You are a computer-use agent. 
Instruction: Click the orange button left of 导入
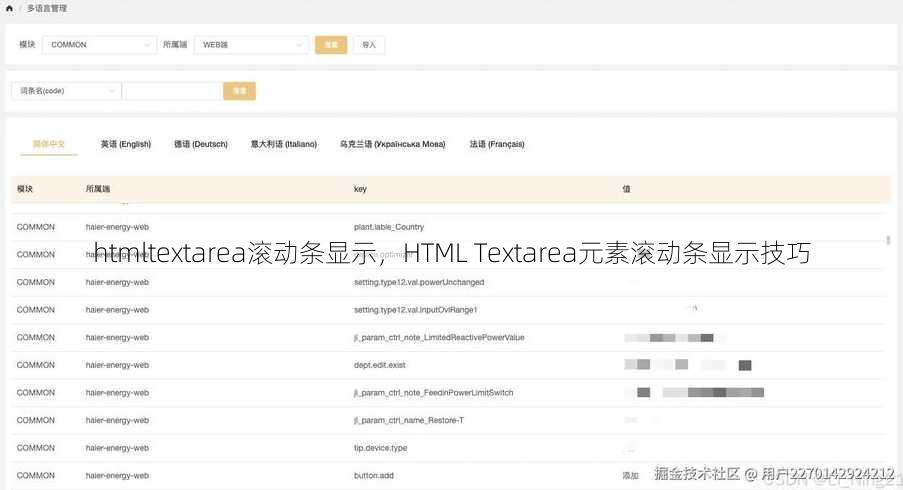tap(331, 45)
